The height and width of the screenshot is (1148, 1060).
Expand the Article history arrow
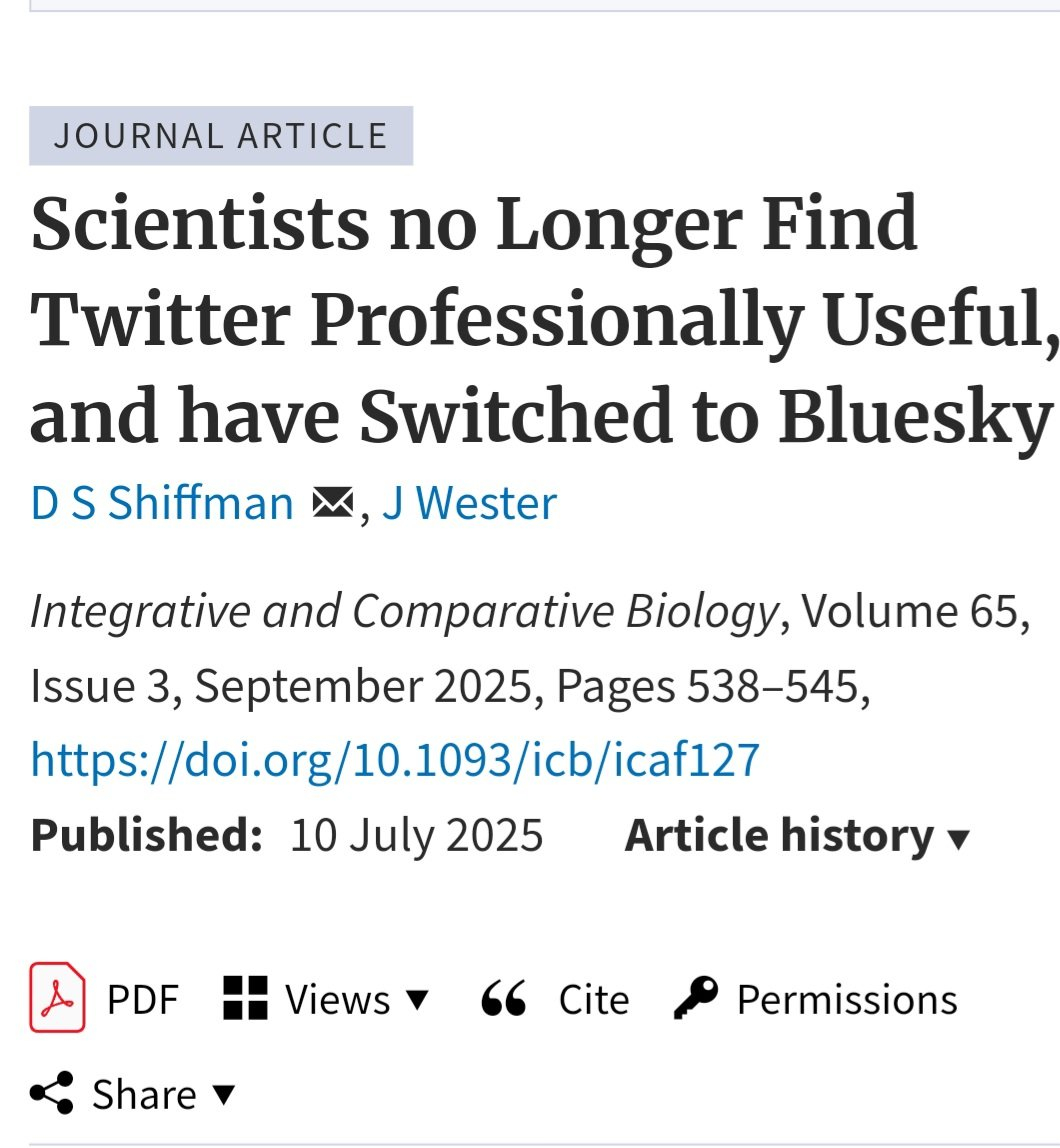click(958, 838)
